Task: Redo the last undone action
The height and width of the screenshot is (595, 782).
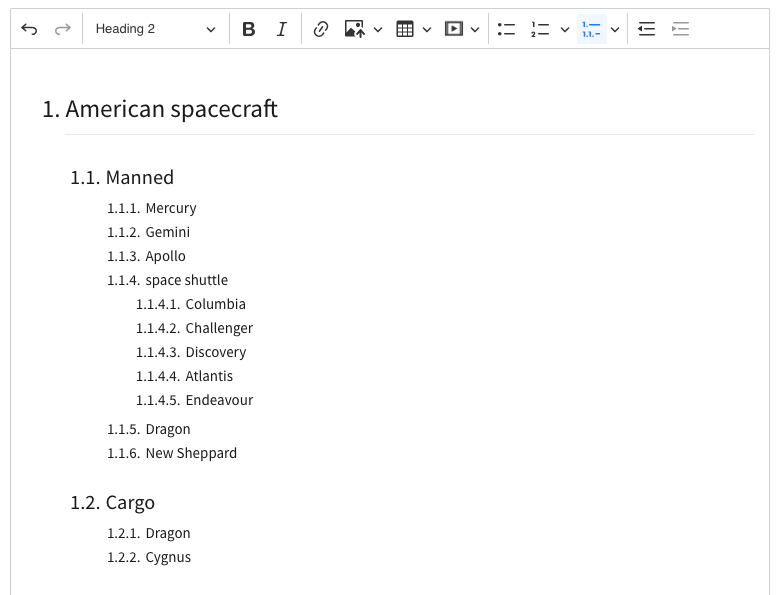Action: coord(62,29)
